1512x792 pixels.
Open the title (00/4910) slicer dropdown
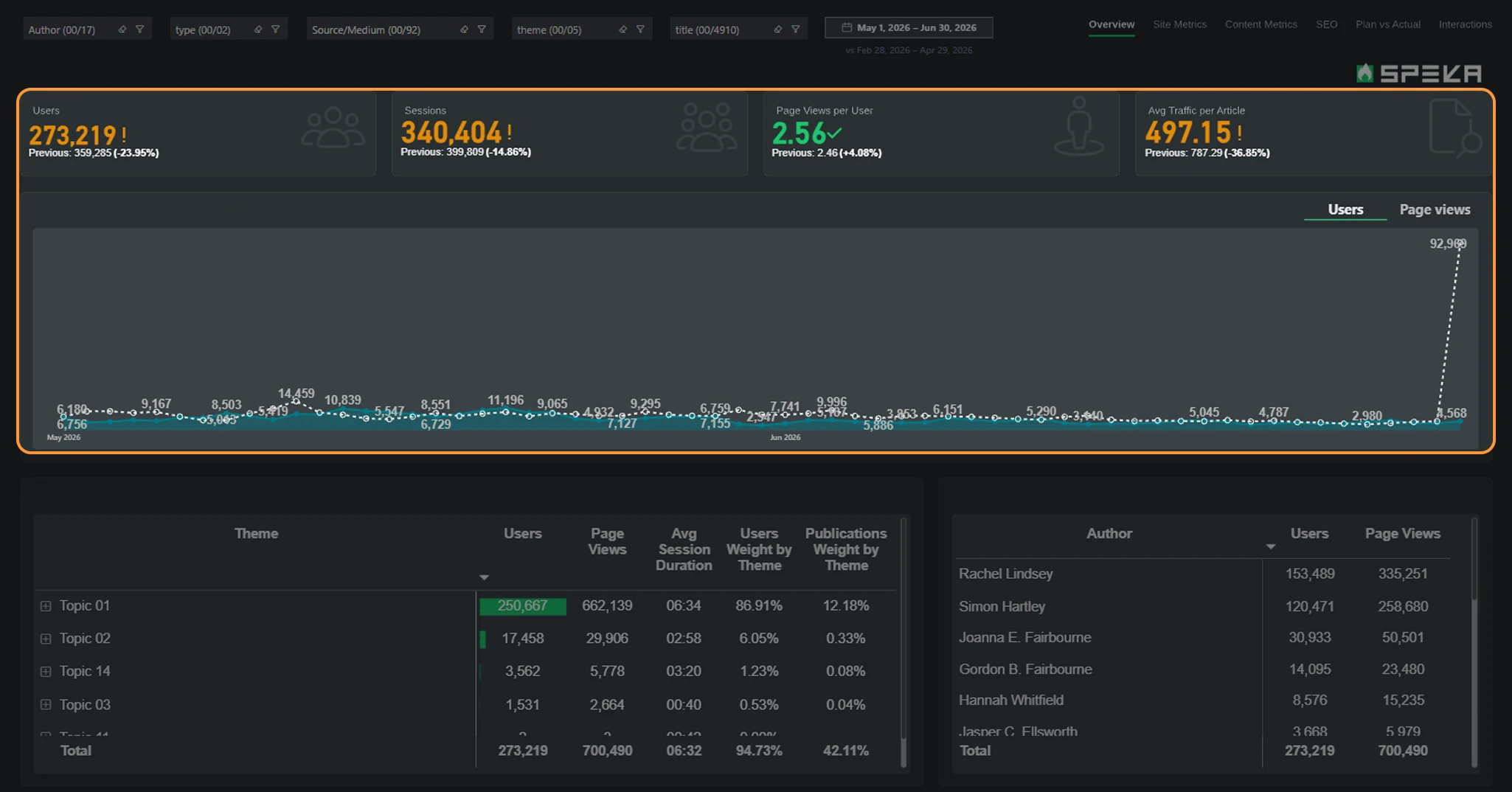click(x=738, y=29)
